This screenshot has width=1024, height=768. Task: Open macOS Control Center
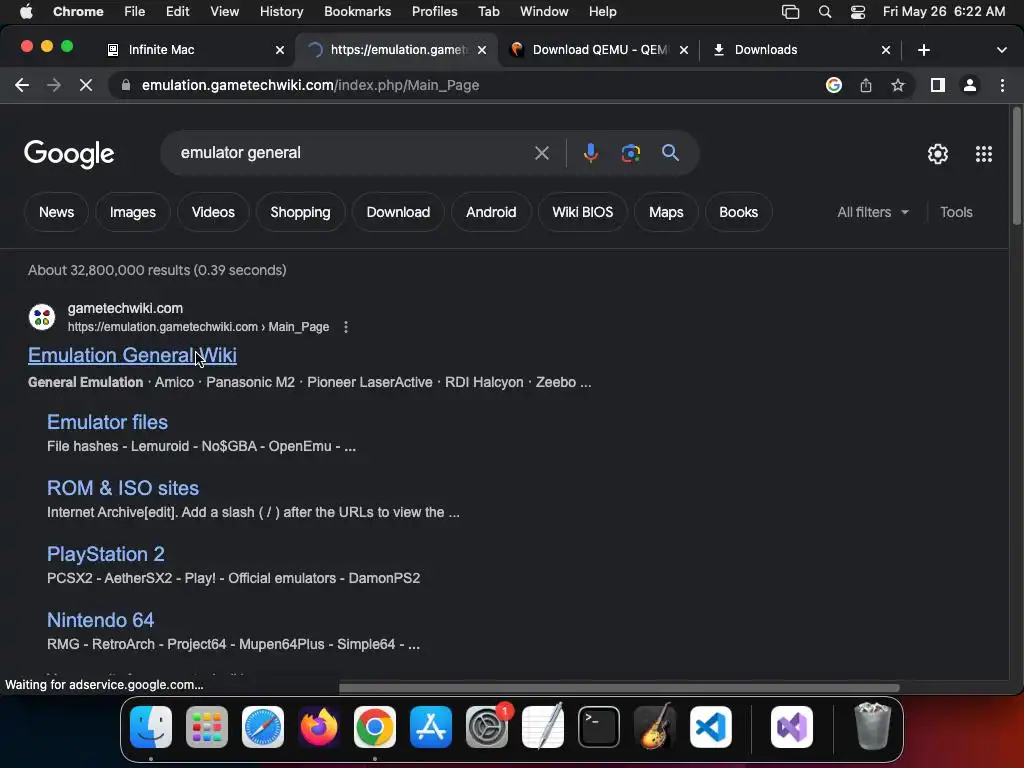[x=857, y=12]
